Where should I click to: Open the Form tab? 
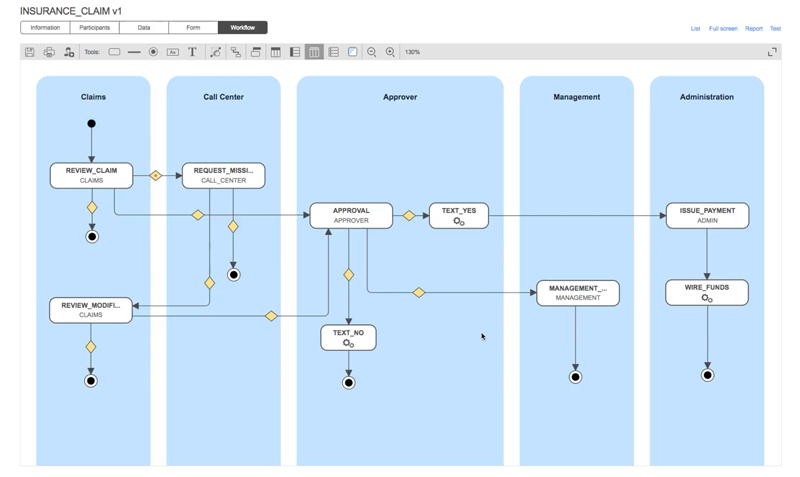coord(193,28)
